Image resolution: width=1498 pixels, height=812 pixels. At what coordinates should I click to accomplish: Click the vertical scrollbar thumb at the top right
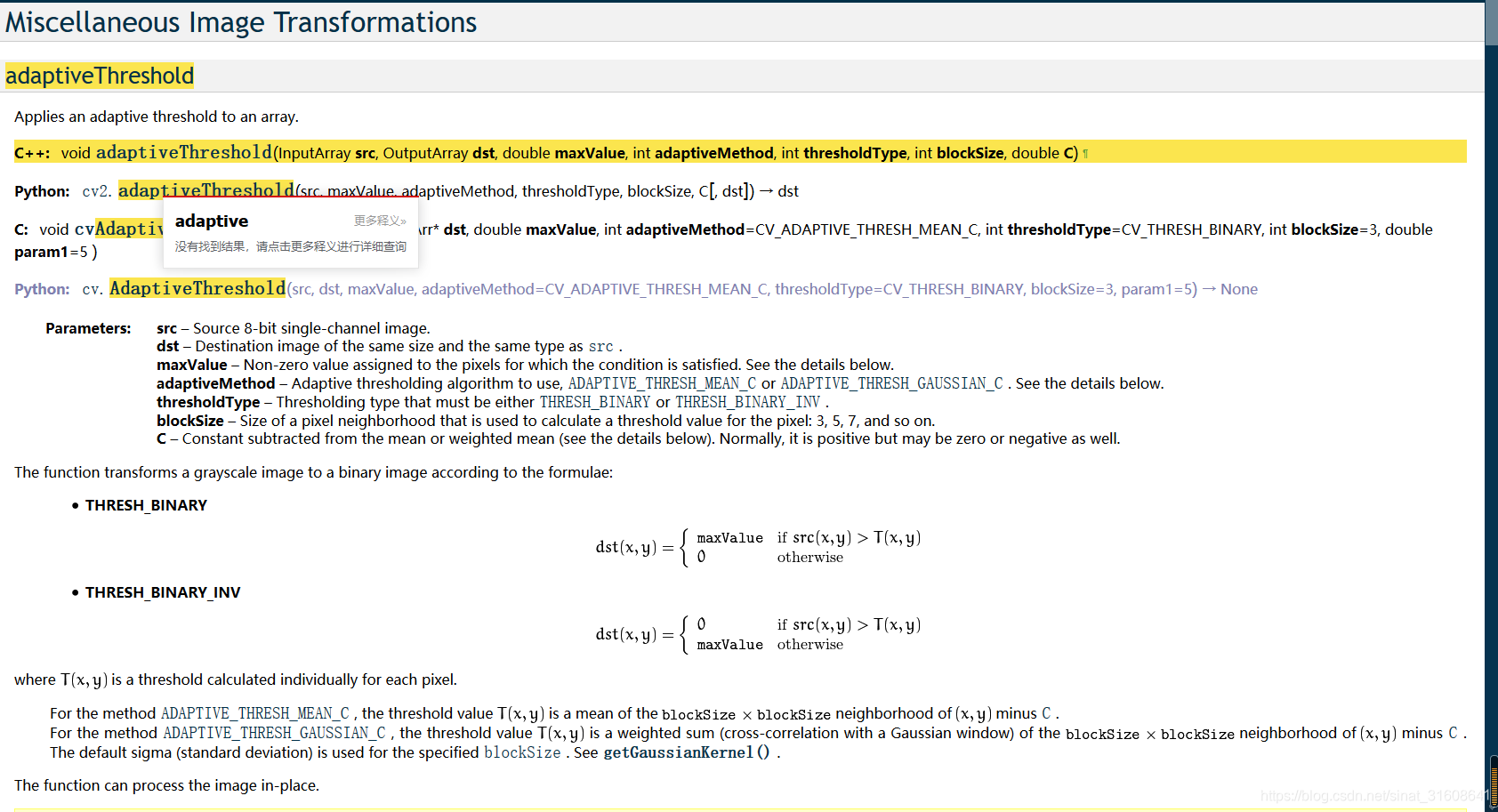[x=1491, y=22]
